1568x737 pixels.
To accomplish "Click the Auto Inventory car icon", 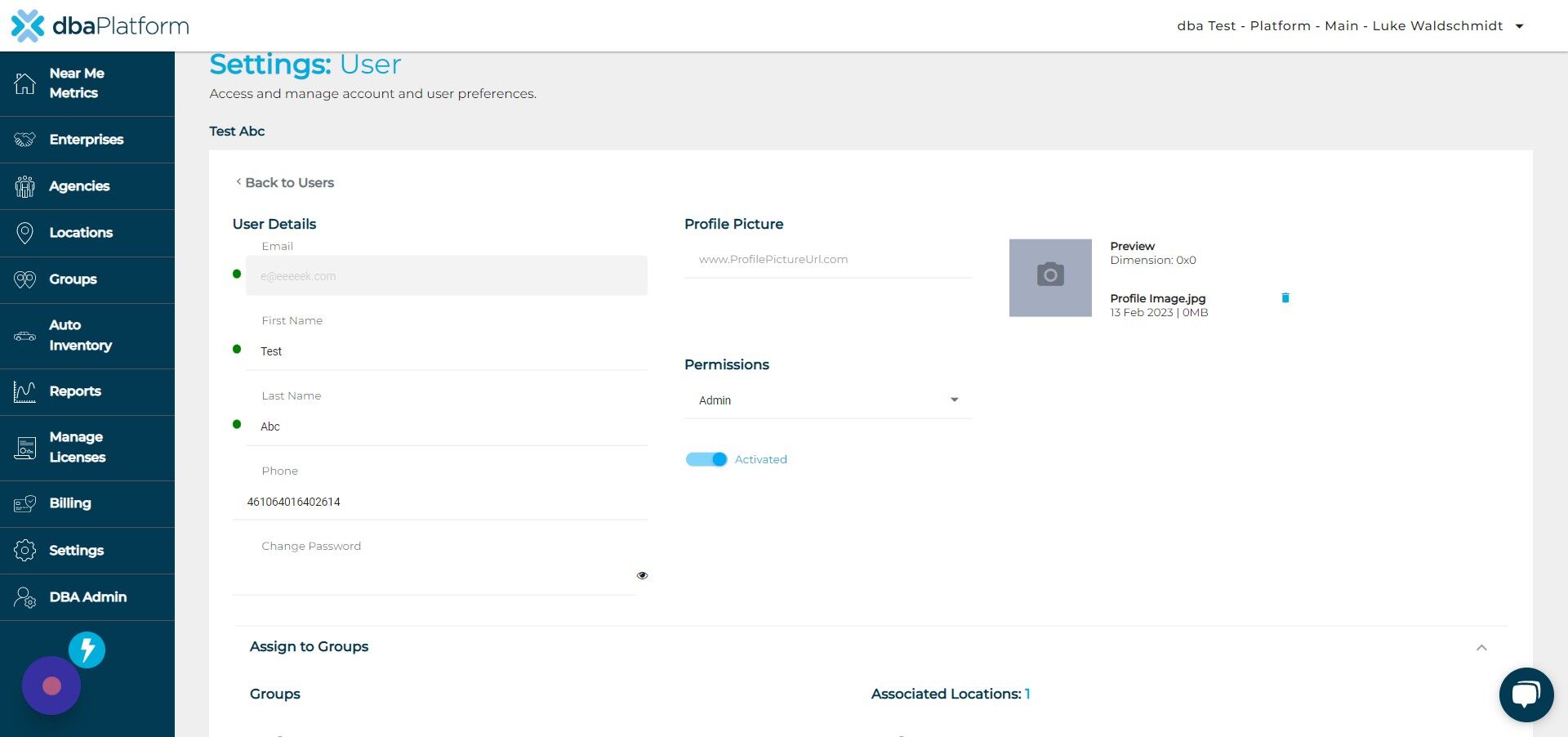I will pos(24,336).
